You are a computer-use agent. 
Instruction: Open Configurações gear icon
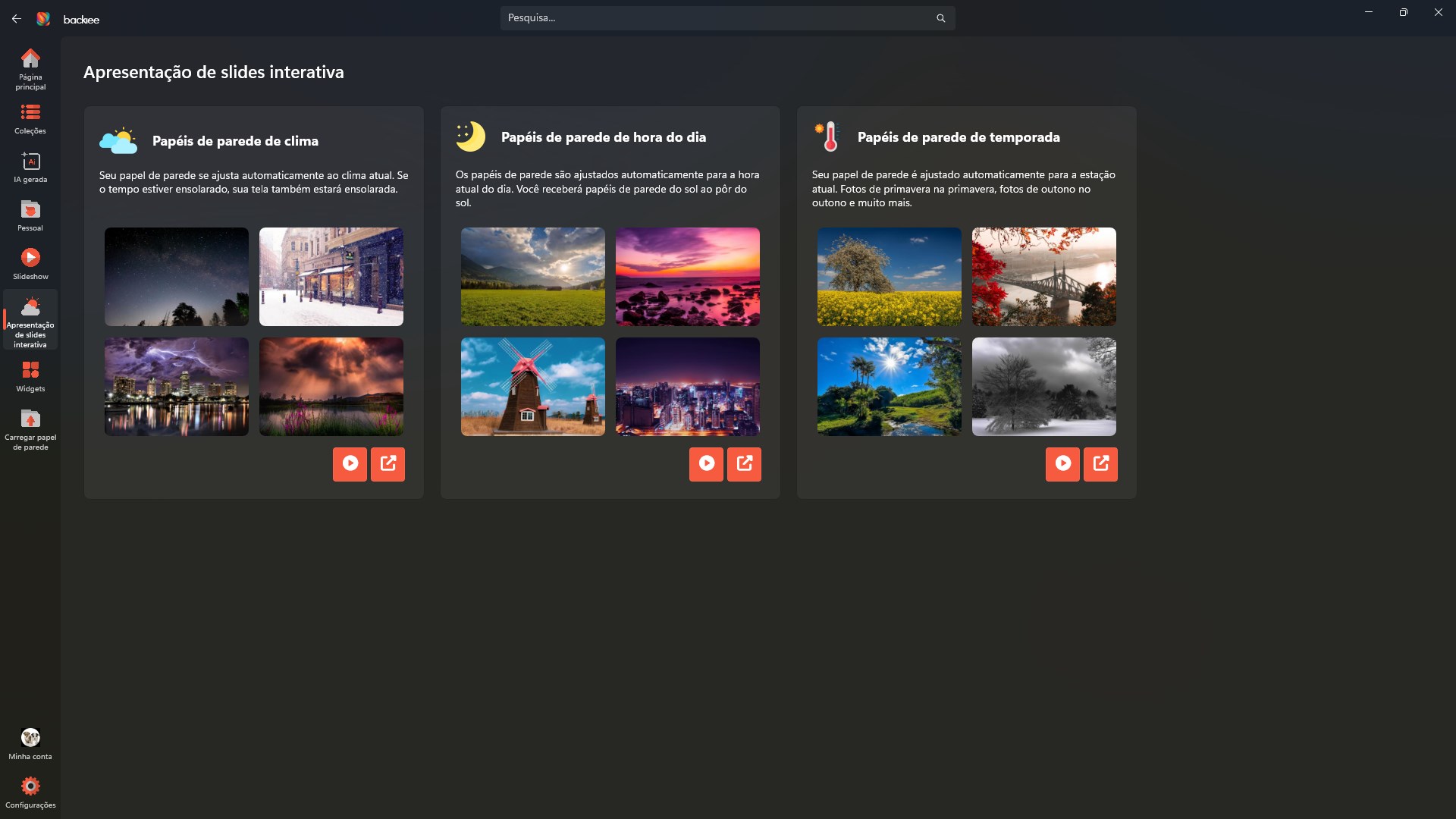[30, 786]
